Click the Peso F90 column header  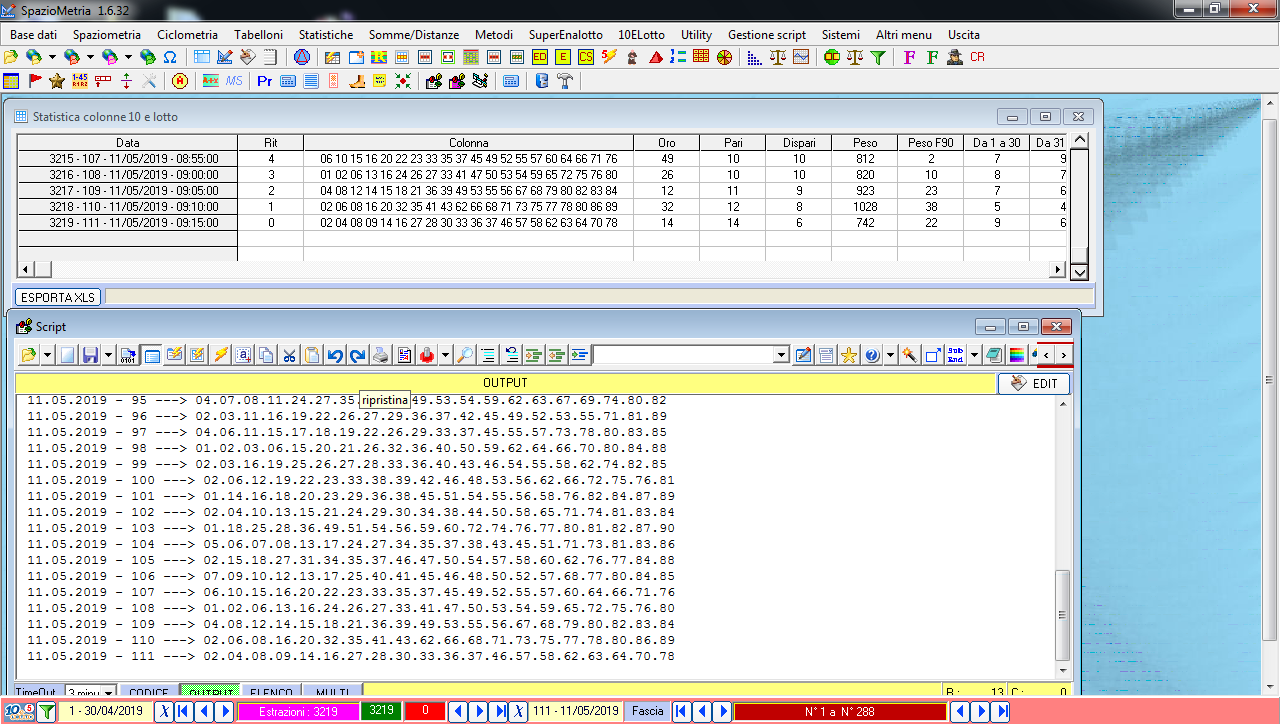point(931,143)
